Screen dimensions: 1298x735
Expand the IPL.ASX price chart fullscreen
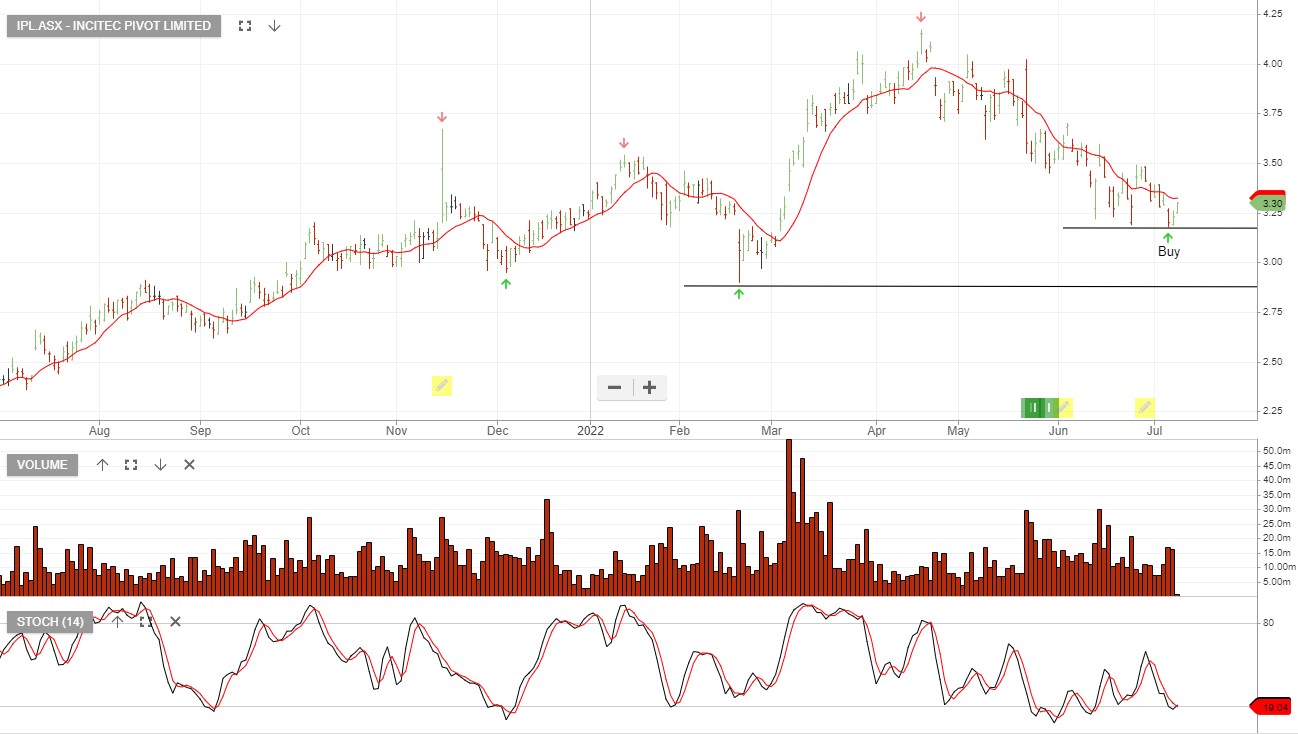tap(245, 26)
